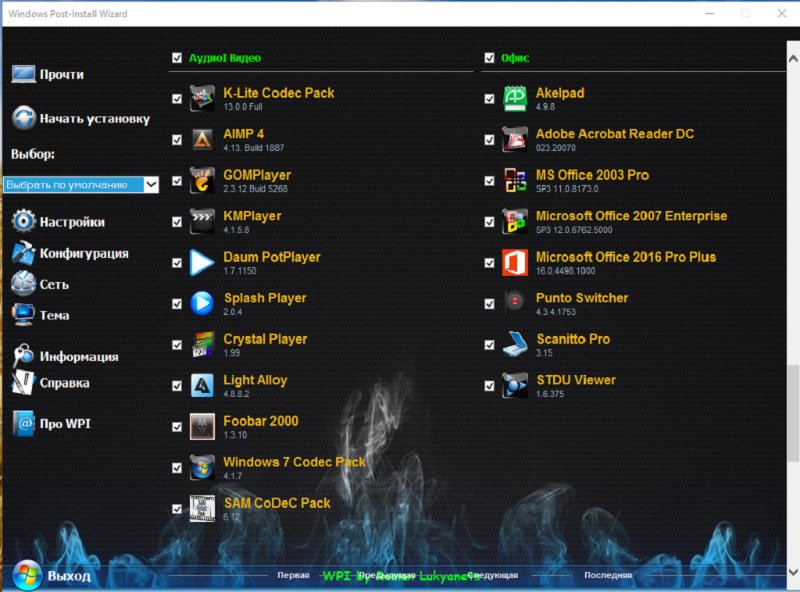Deselect the Daum PotPlayer checkbox
Image resolution: width=800 pixels, height=592 pixels.
tap(177, 263)
